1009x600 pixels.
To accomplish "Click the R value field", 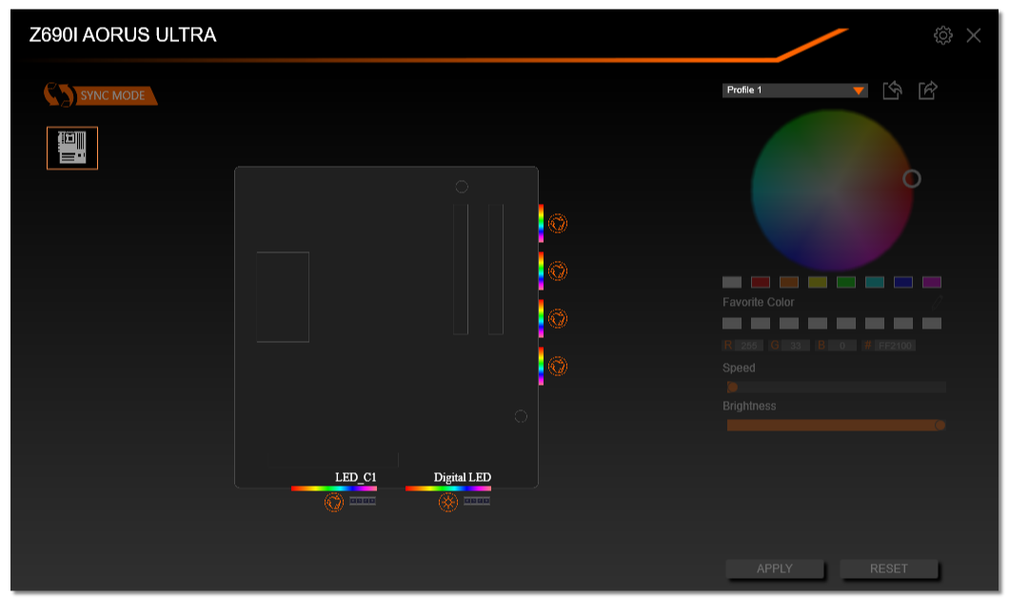I will pyautogui.click(x=748, y=346).
